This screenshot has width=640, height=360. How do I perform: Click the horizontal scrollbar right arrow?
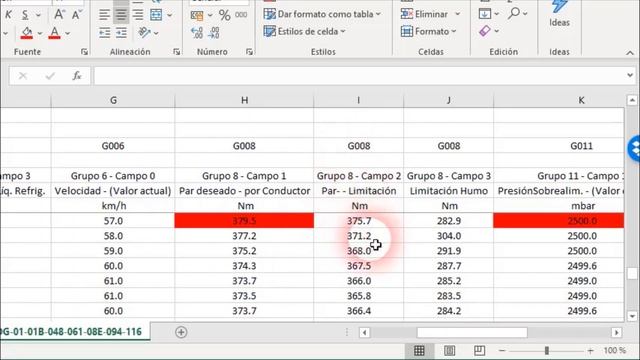tap(616, 333)
